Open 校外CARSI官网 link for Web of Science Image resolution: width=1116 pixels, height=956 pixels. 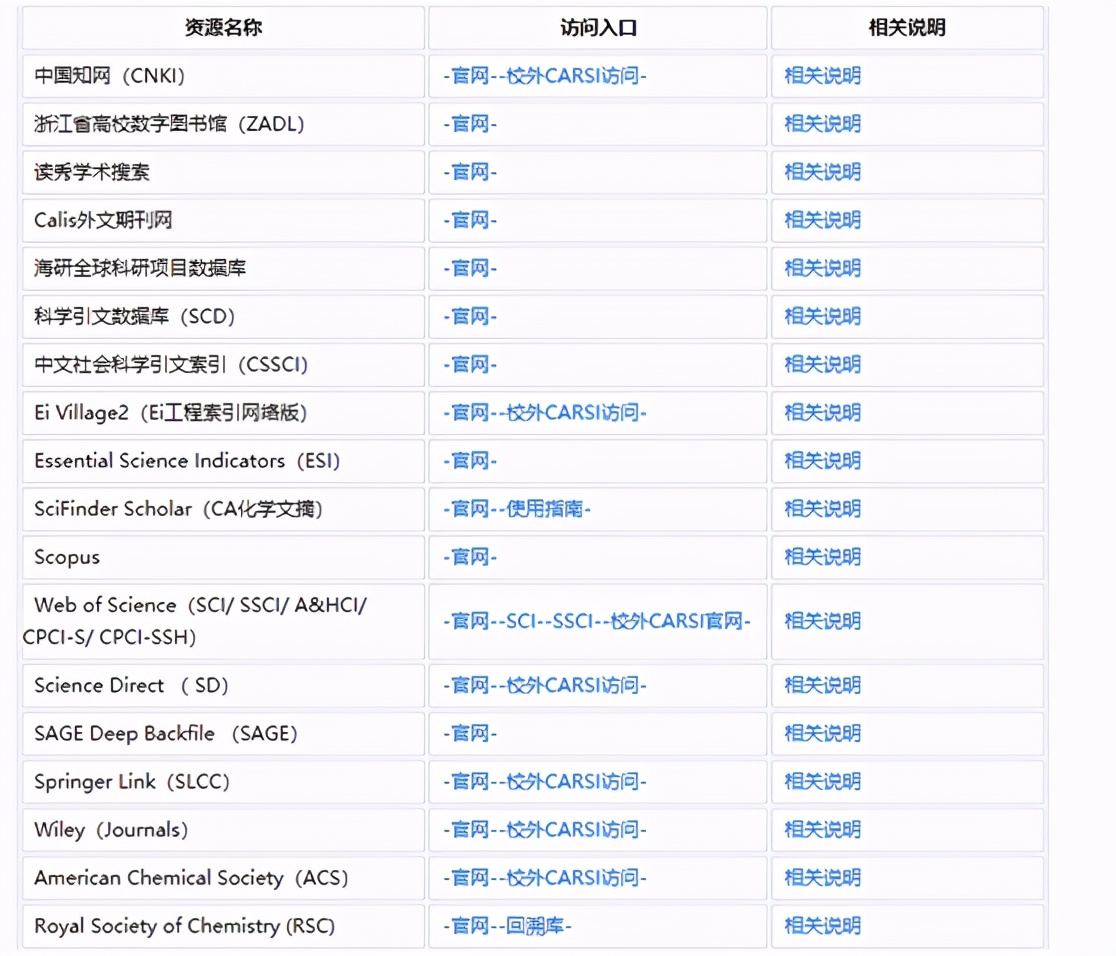(677, 621)
